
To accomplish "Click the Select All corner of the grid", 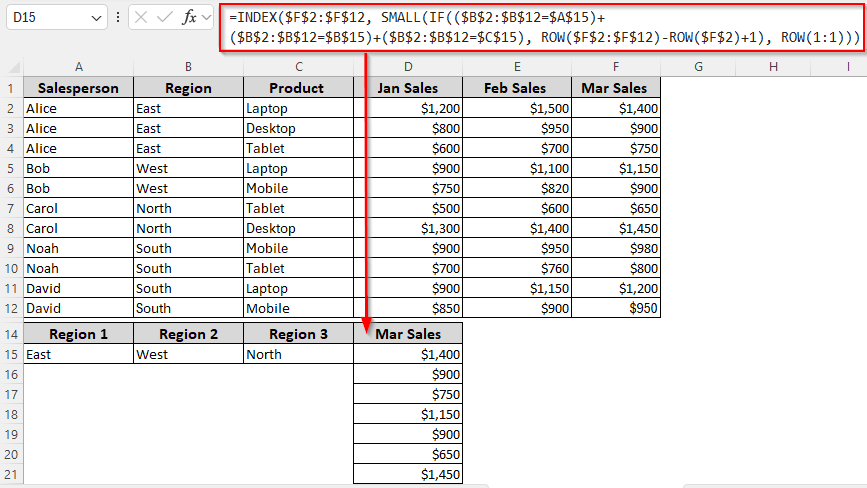I will 11,67.
